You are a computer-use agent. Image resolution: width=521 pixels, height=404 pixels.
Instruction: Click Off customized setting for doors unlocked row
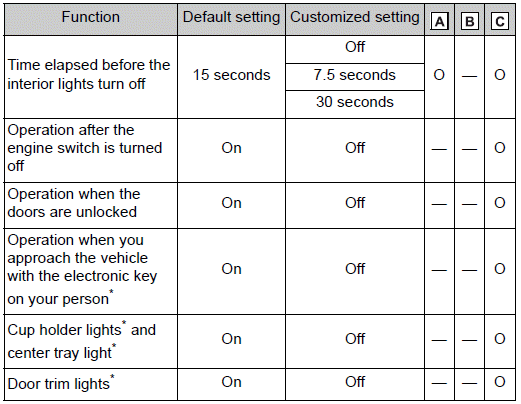point(355,203)
